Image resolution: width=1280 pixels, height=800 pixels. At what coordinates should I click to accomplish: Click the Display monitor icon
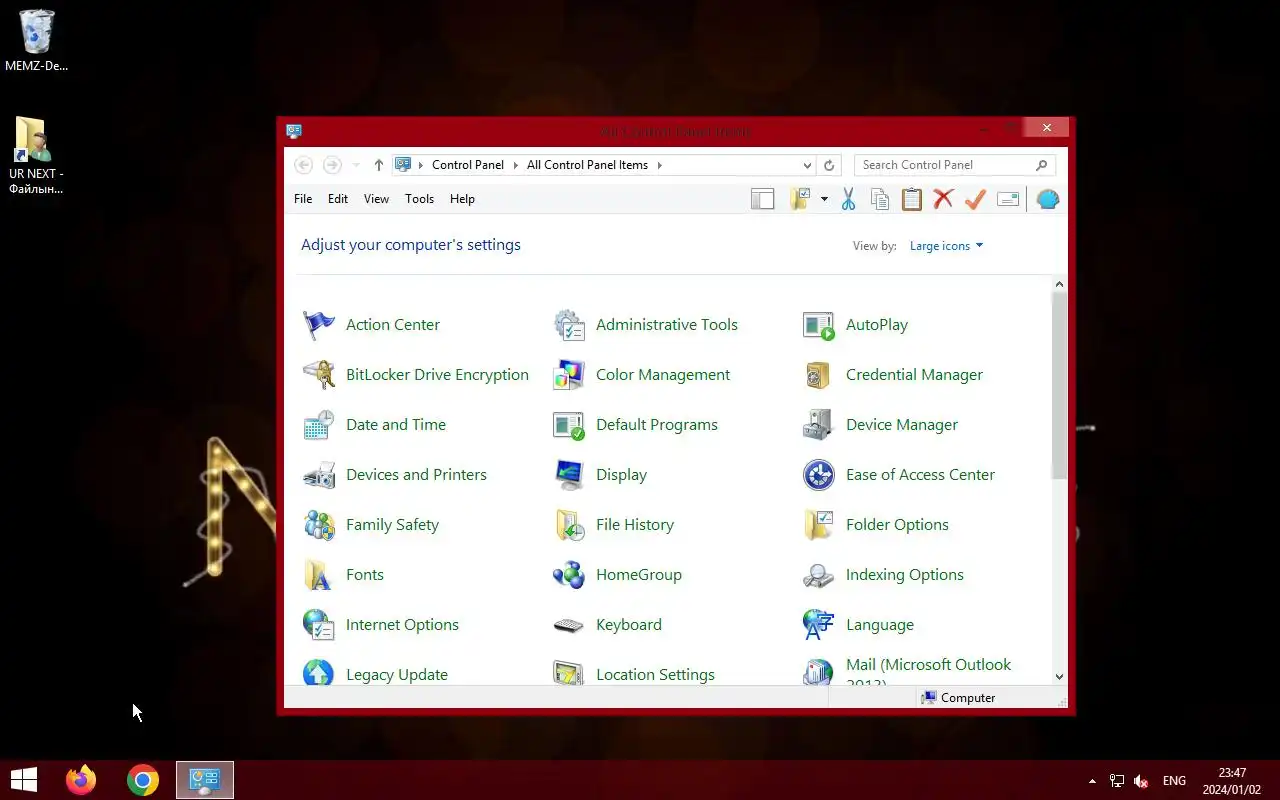click(x=569, y=475)
